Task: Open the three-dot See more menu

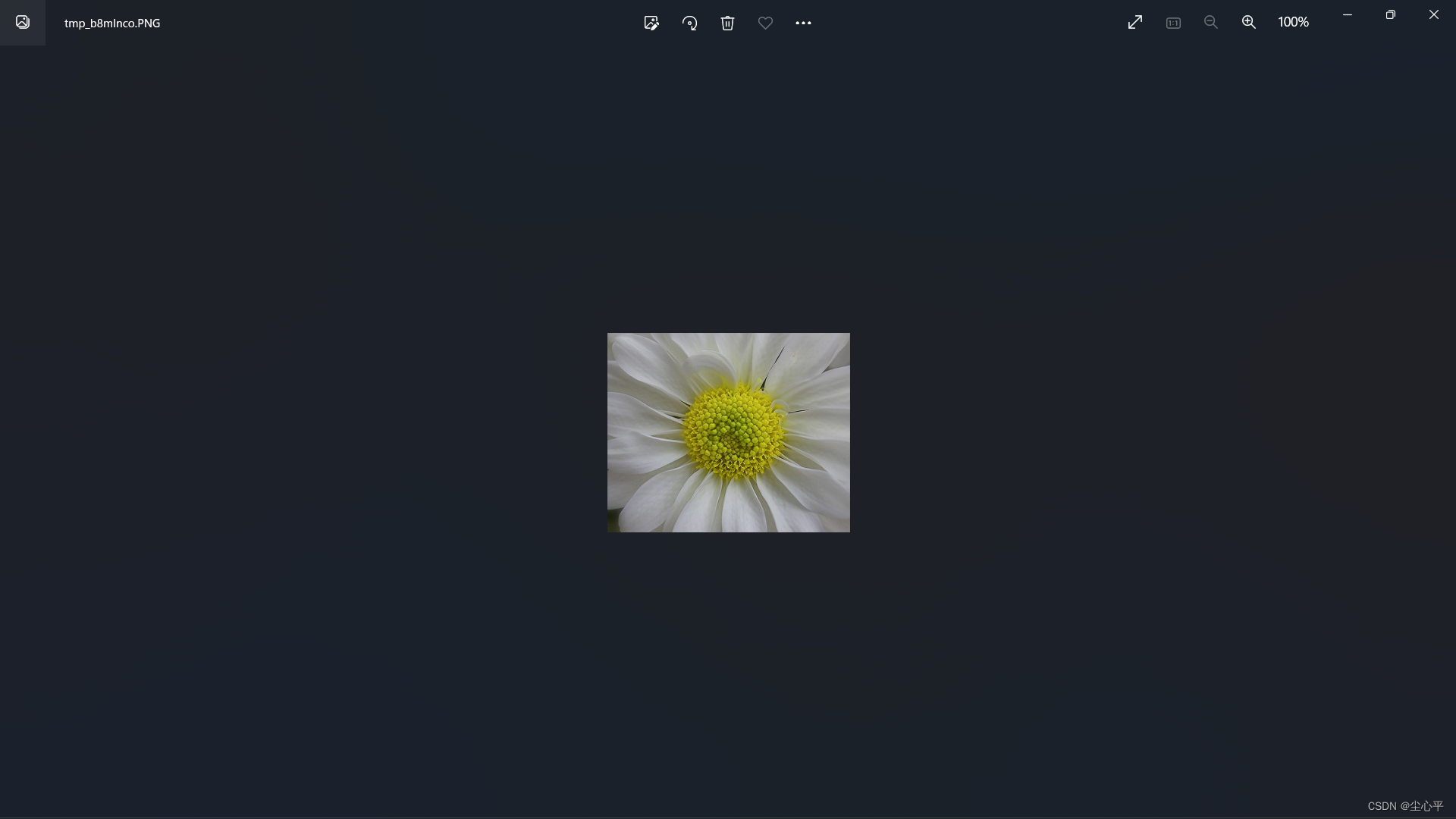Action: point(803,23)
